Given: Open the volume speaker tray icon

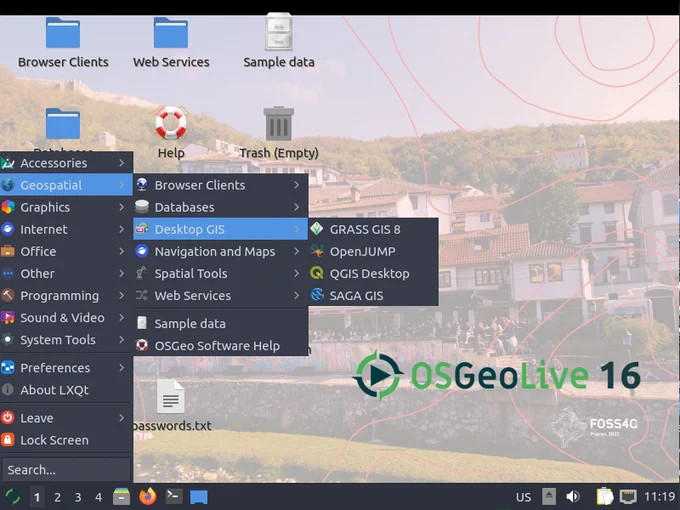Looking at the screenshot, I should 573,497.
